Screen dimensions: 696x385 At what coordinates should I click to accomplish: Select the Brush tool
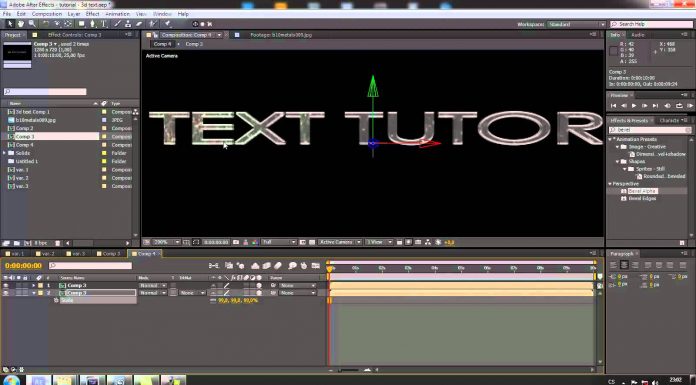(118, 24)
